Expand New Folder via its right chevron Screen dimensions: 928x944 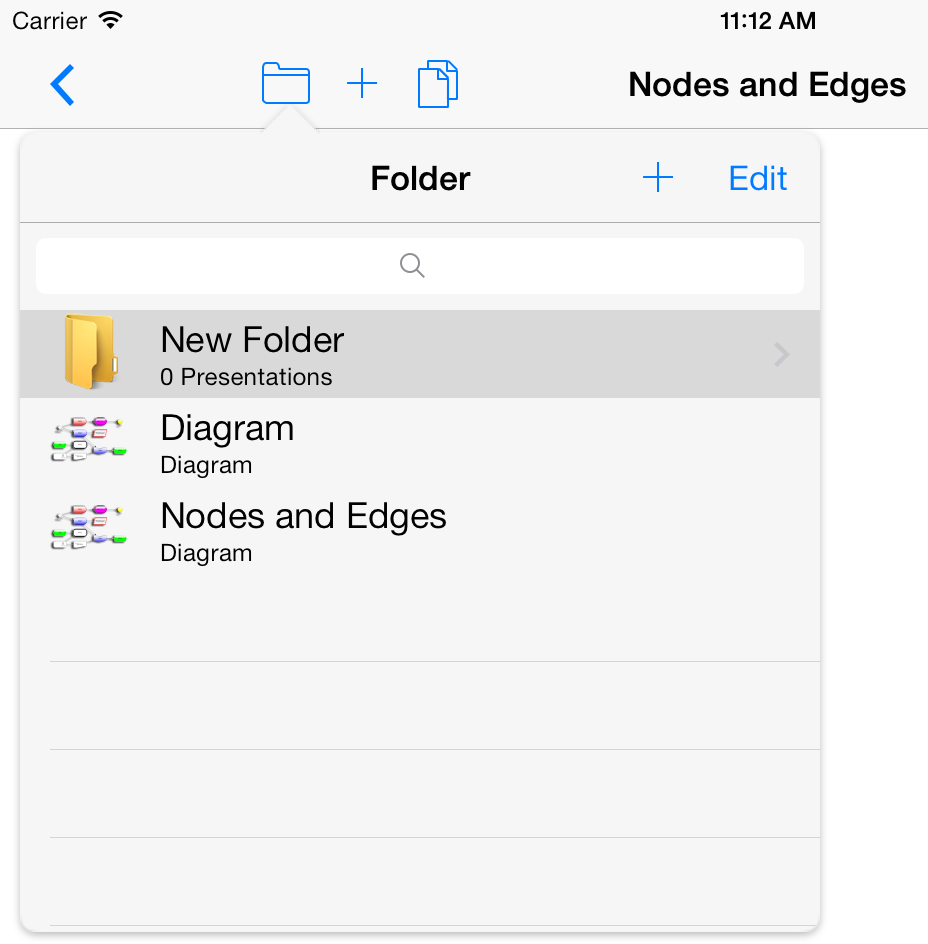pos(782,355)
